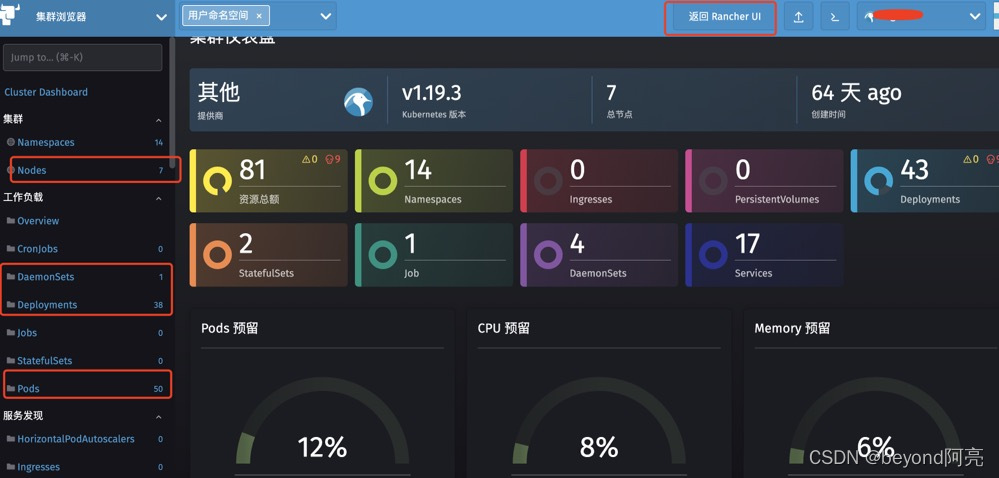Click the folder icon beside Overview
999x478 pixels.
pyautogui.click(x=10, y=221)
